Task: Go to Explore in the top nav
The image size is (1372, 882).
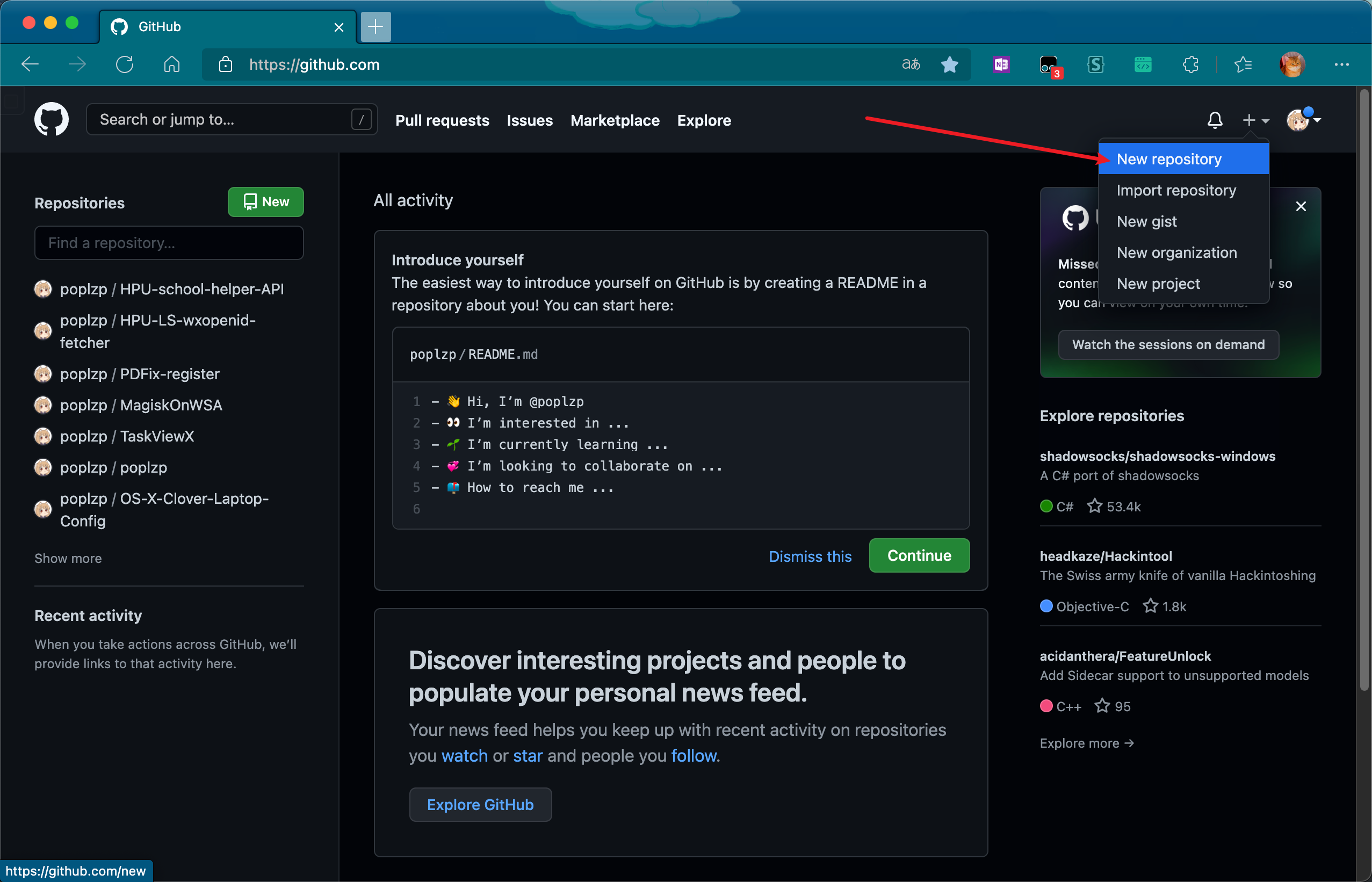Action: coord(704,120)
